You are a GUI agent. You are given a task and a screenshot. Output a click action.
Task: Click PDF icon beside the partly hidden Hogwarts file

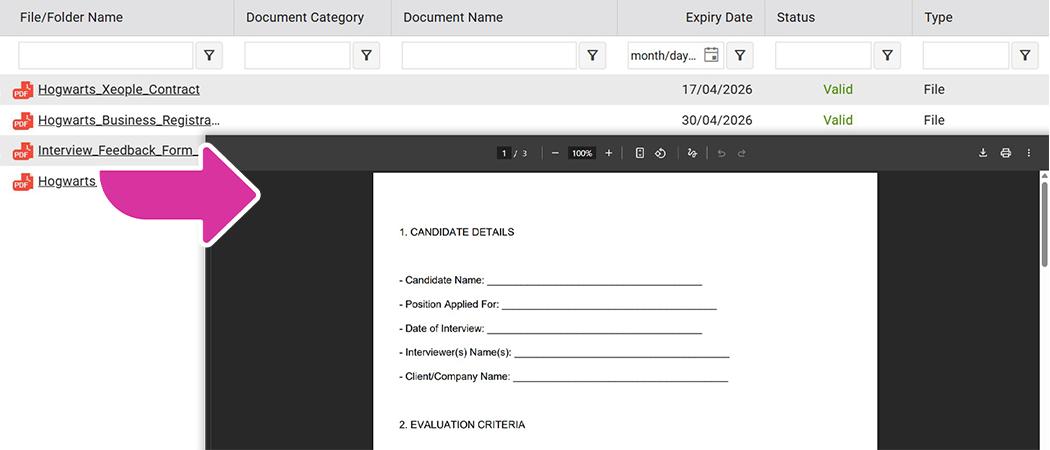(x=23, y=181)
